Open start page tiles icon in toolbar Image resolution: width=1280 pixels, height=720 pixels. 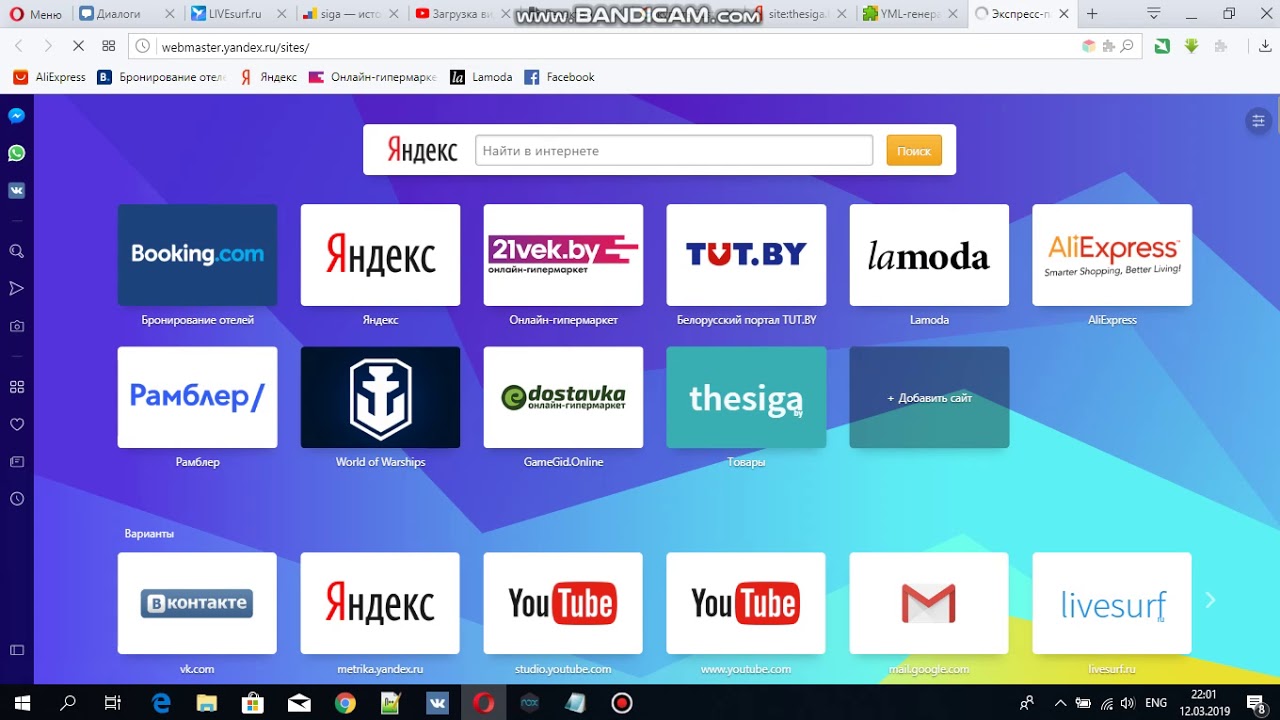[x=108, y=46]
